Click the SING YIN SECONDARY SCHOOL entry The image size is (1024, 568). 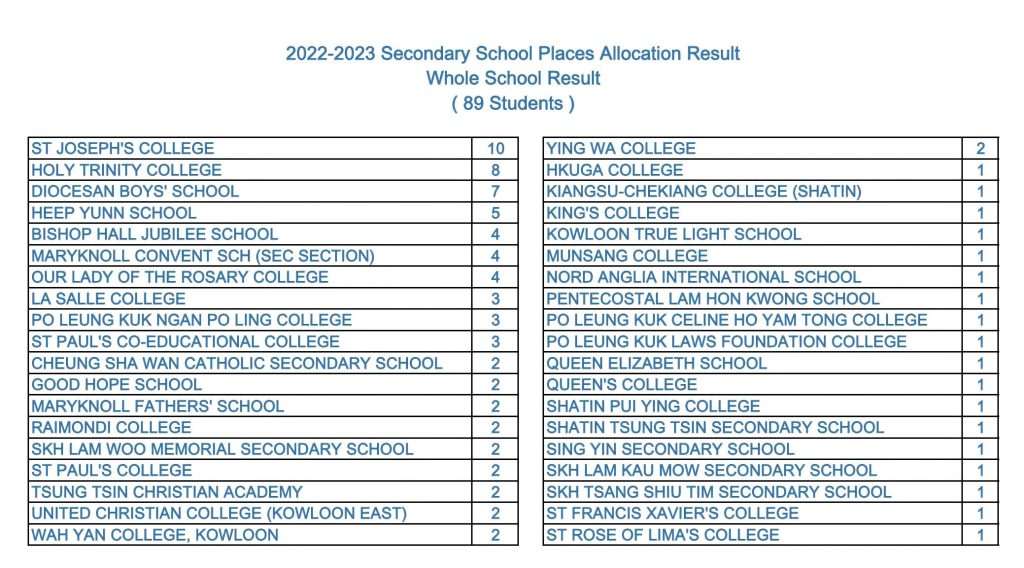pos(670,449)
